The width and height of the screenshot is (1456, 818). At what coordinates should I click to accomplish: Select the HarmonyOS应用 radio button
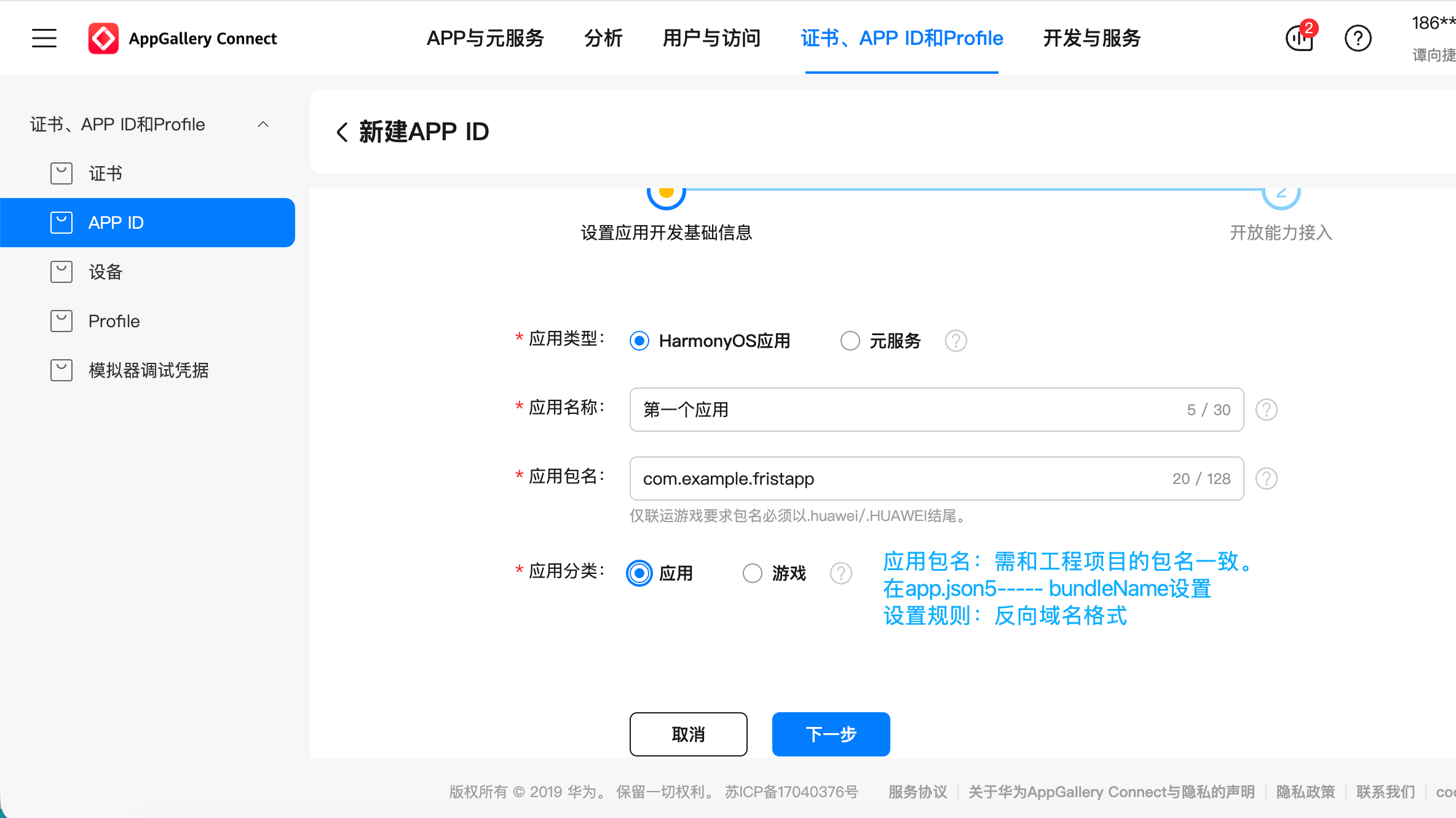(x=639, y=341)
